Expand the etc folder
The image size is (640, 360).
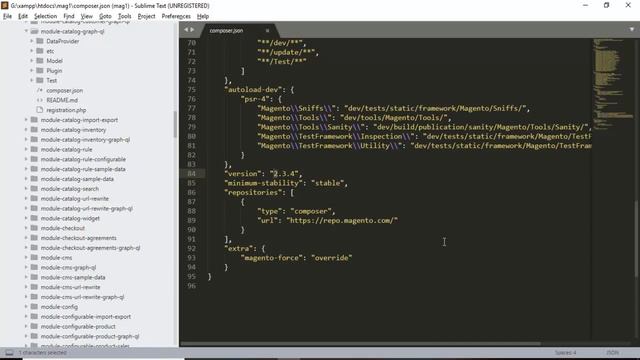click(x=31, y=51)
